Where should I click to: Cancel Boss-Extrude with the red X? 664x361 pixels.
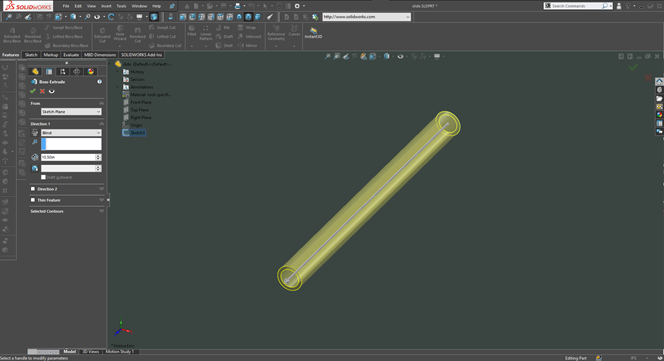[x=42, y=91]
